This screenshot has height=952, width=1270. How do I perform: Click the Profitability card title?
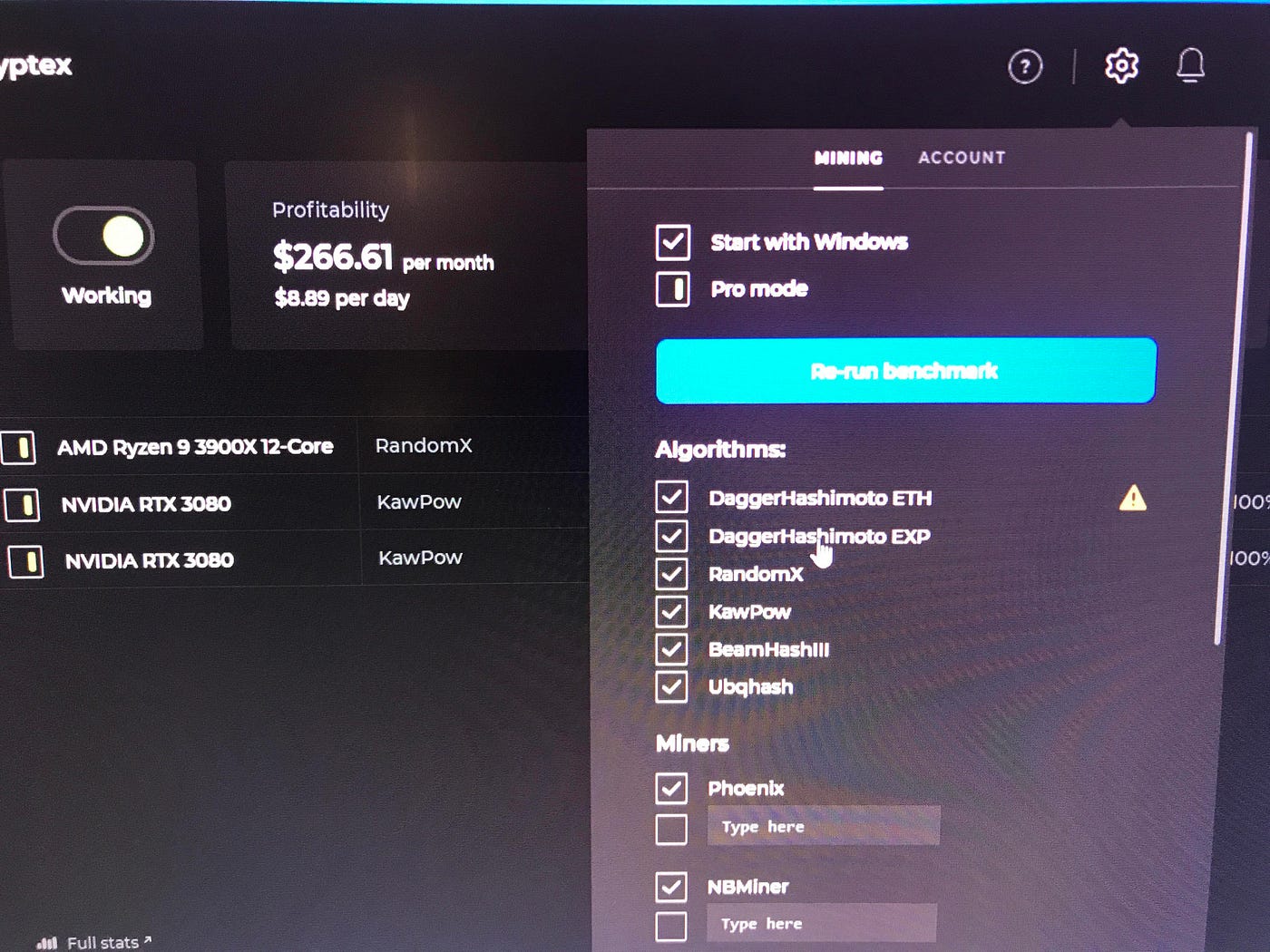330,210
